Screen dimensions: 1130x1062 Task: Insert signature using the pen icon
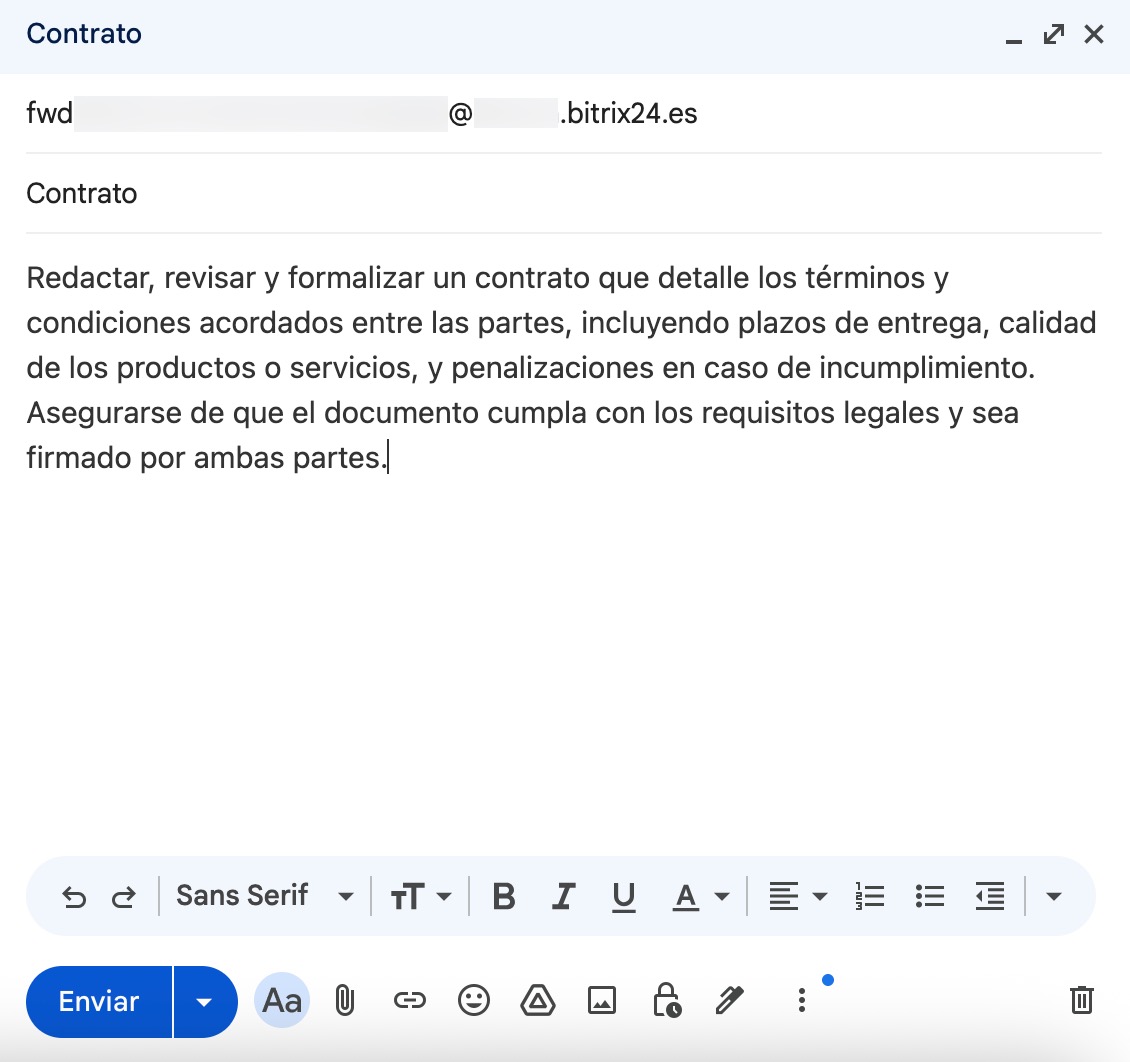click(x=731, y=1000)
